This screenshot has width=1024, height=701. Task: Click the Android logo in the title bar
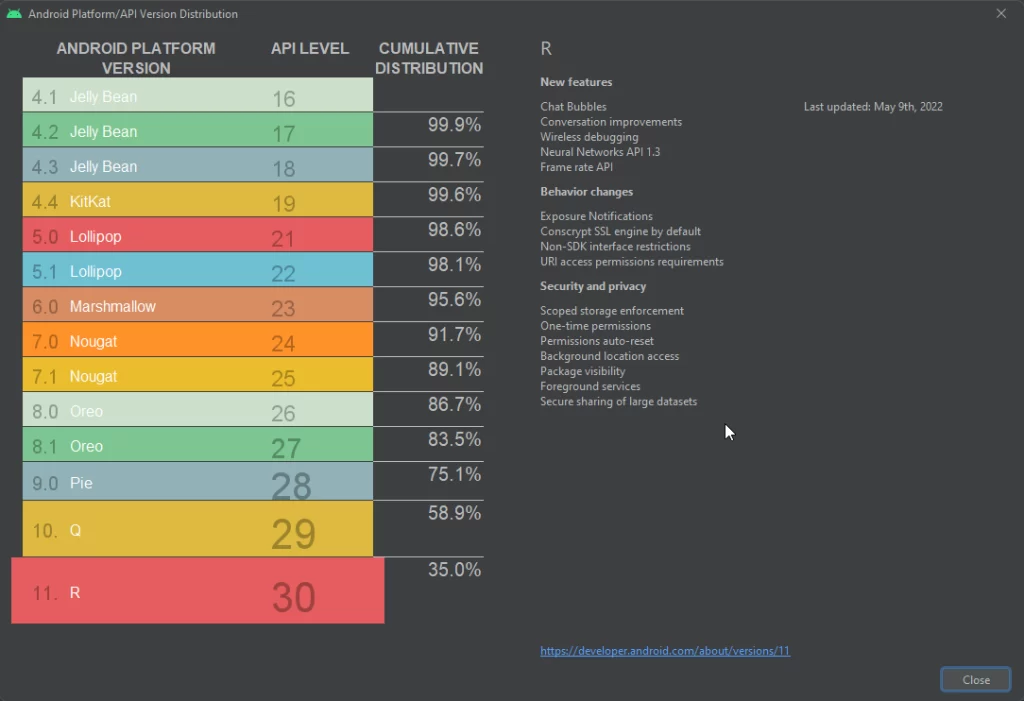(x=14, y=13)
